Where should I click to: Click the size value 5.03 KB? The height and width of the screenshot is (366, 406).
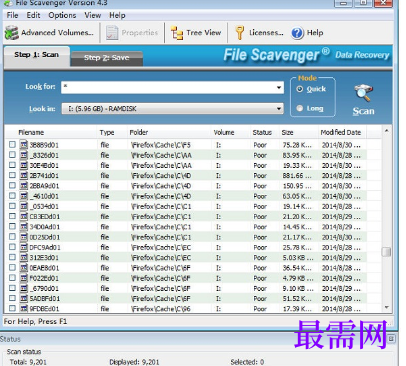tap(298, 258)
